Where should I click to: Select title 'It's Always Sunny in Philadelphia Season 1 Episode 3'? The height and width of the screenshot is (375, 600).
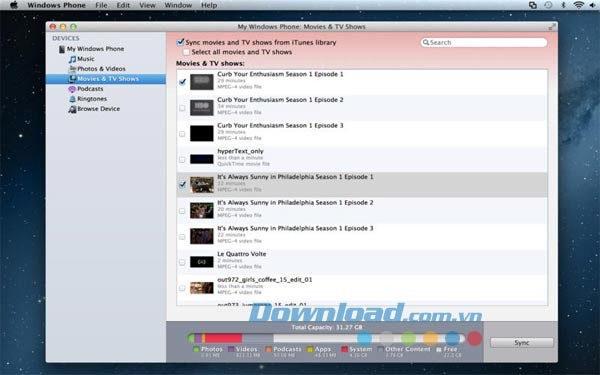(x=295, y=228)
